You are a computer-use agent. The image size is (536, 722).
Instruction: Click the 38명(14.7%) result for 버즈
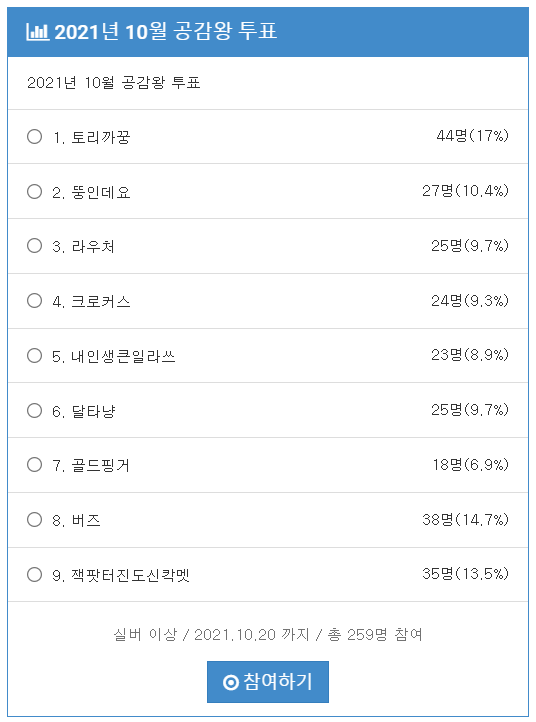466,519
